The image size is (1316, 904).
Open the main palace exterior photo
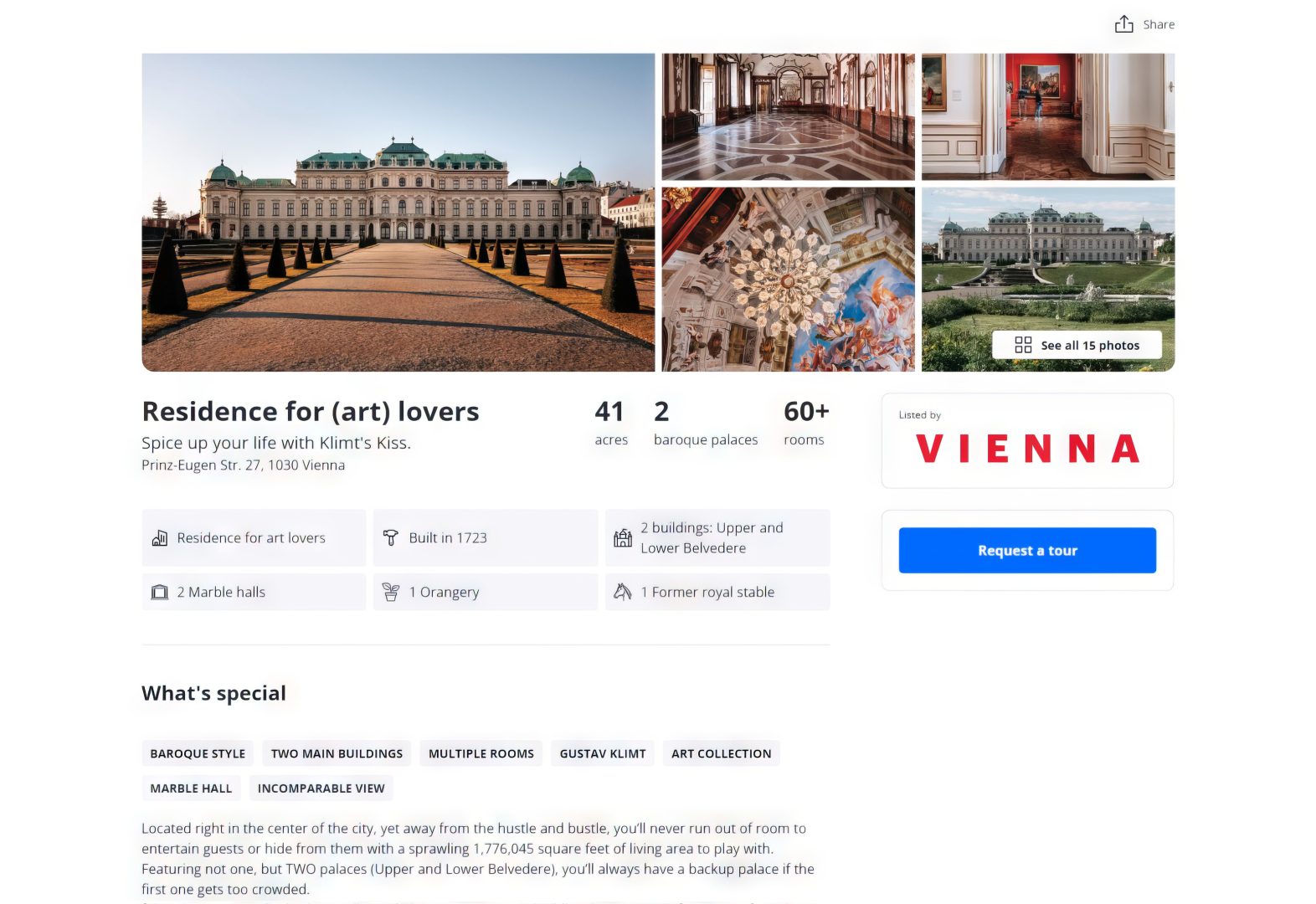point(398,213)
